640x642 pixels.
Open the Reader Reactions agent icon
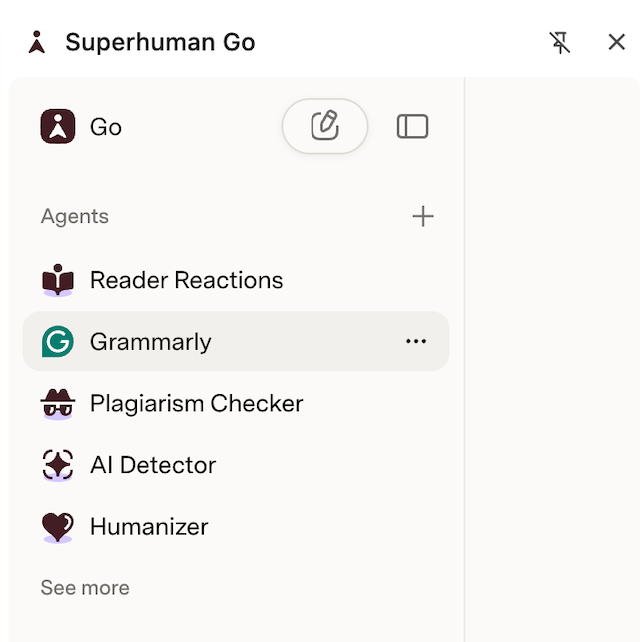[x=58, y=280]
